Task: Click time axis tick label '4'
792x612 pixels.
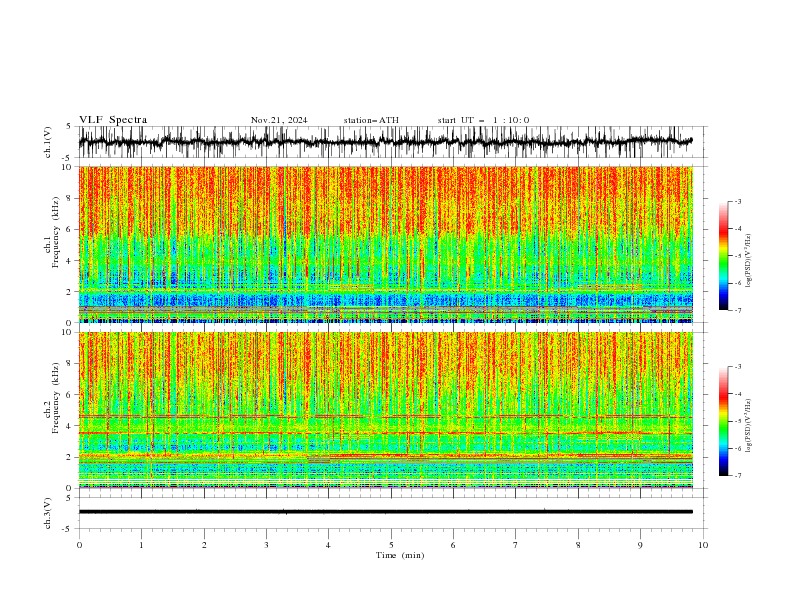Action: pos(329,545)
